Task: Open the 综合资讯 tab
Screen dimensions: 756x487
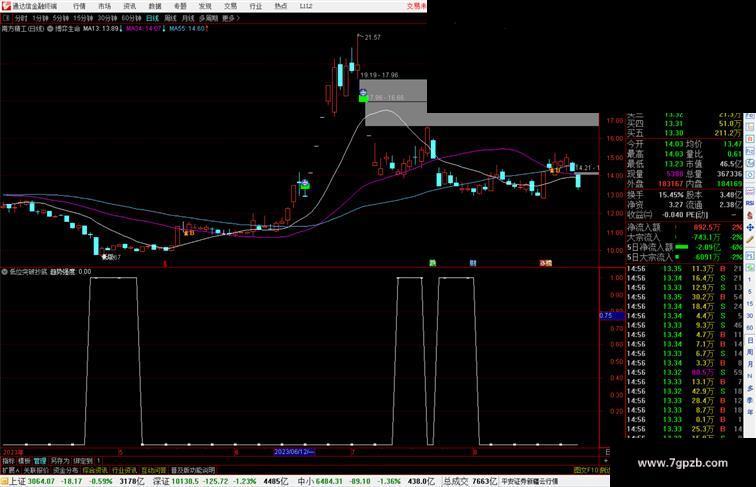Action: 95,470
